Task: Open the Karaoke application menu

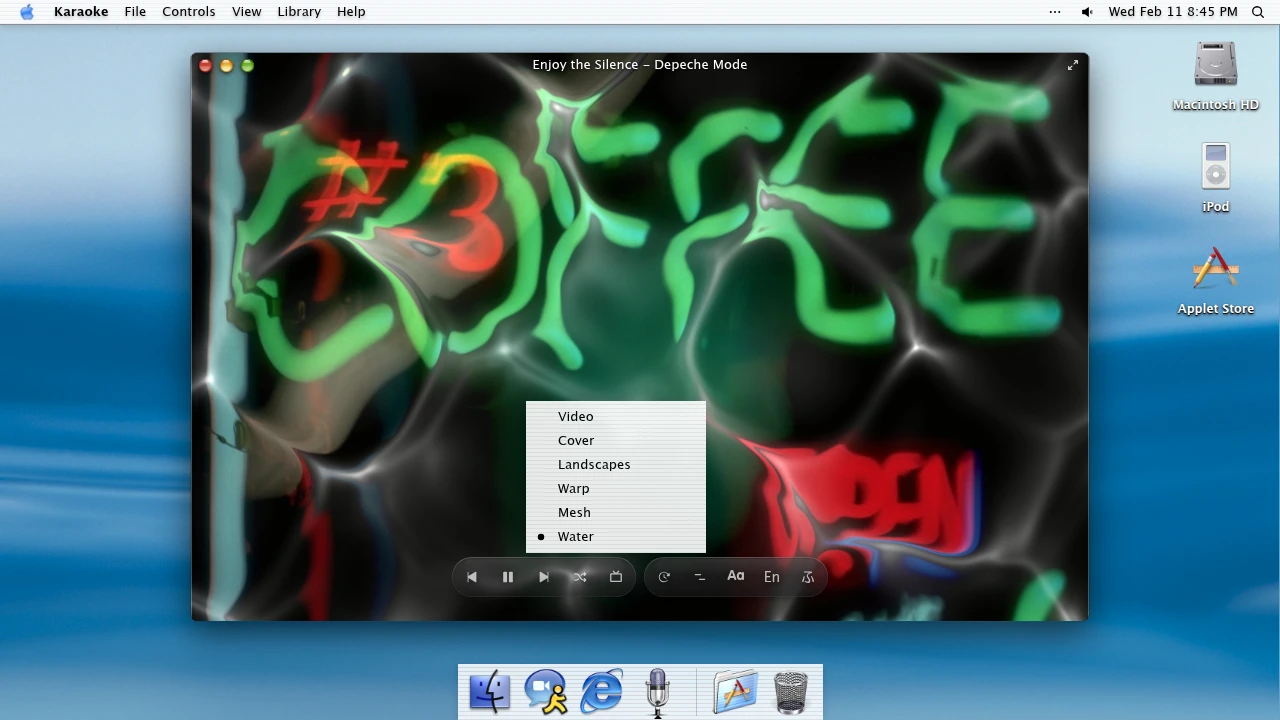Action: pos(81,12)
